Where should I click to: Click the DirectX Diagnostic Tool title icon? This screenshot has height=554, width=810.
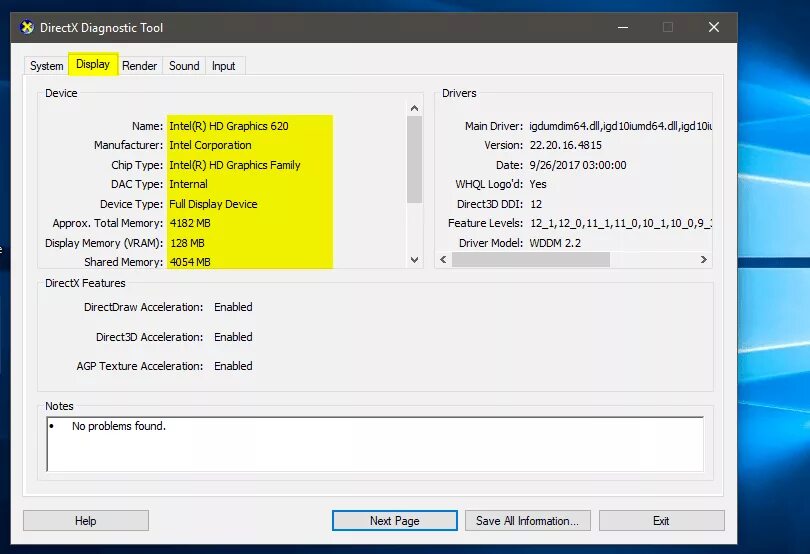(x=27, y=27)
